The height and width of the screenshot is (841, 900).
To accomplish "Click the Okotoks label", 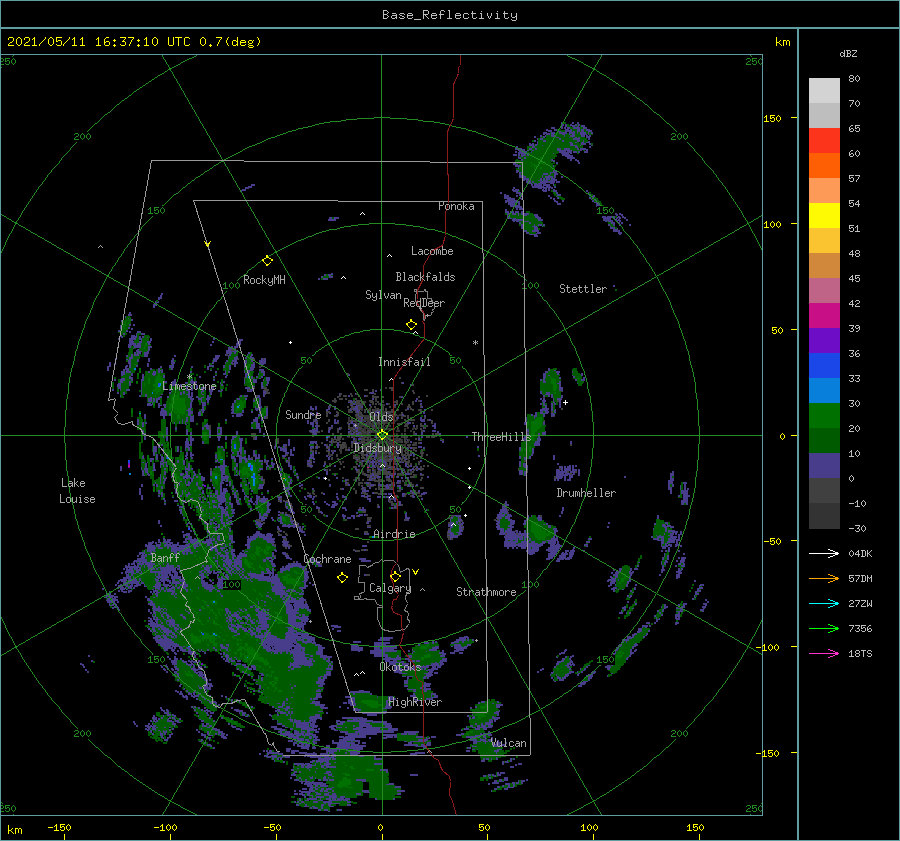I will pyautogui.click(x=400, y=667).
